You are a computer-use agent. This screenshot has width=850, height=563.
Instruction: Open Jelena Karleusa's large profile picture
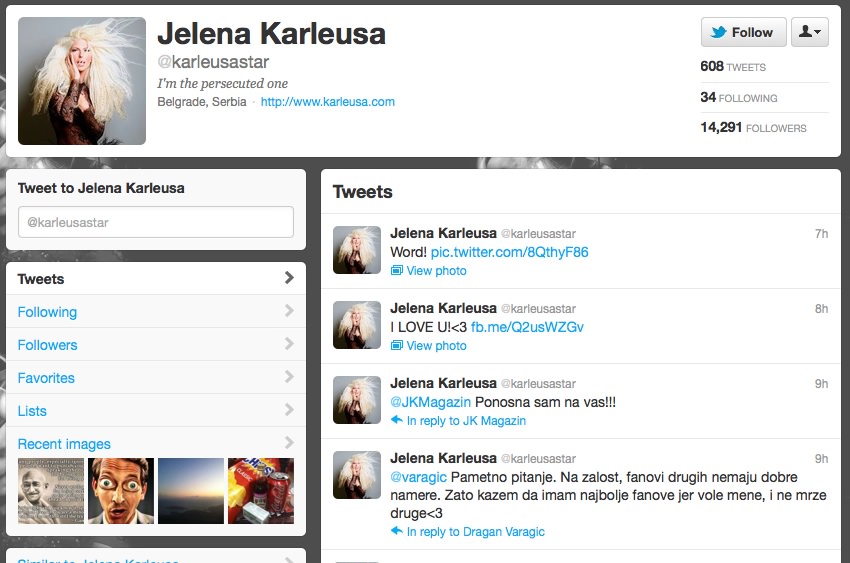[x=82, y=81]
